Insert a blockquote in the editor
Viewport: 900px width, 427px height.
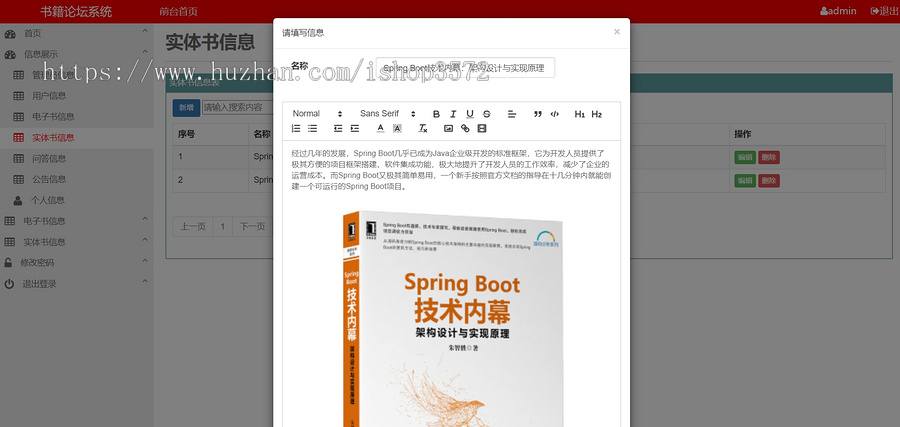coord(538,114)
